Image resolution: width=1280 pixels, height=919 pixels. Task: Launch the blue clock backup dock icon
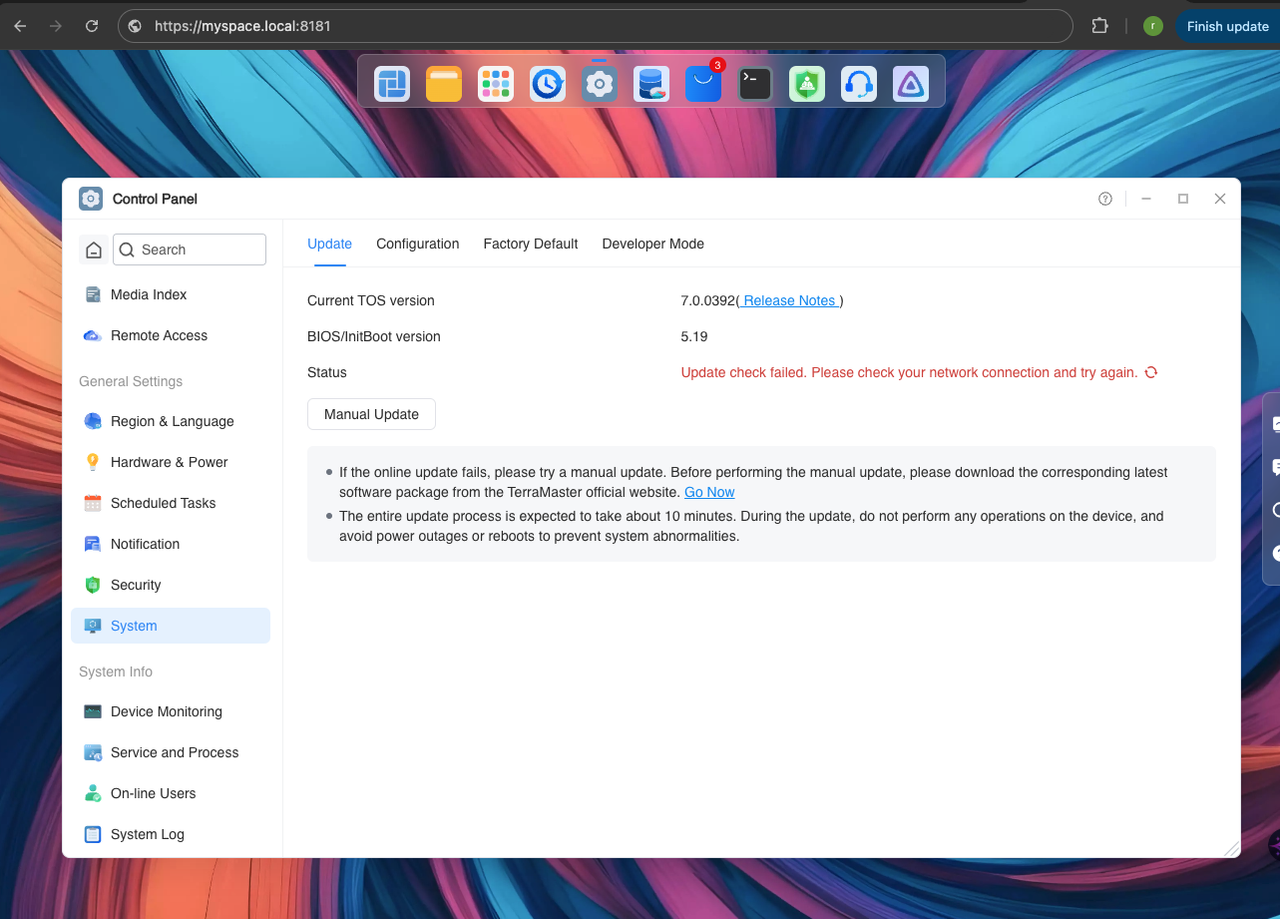pyautogui.click(x=547, y=84)
